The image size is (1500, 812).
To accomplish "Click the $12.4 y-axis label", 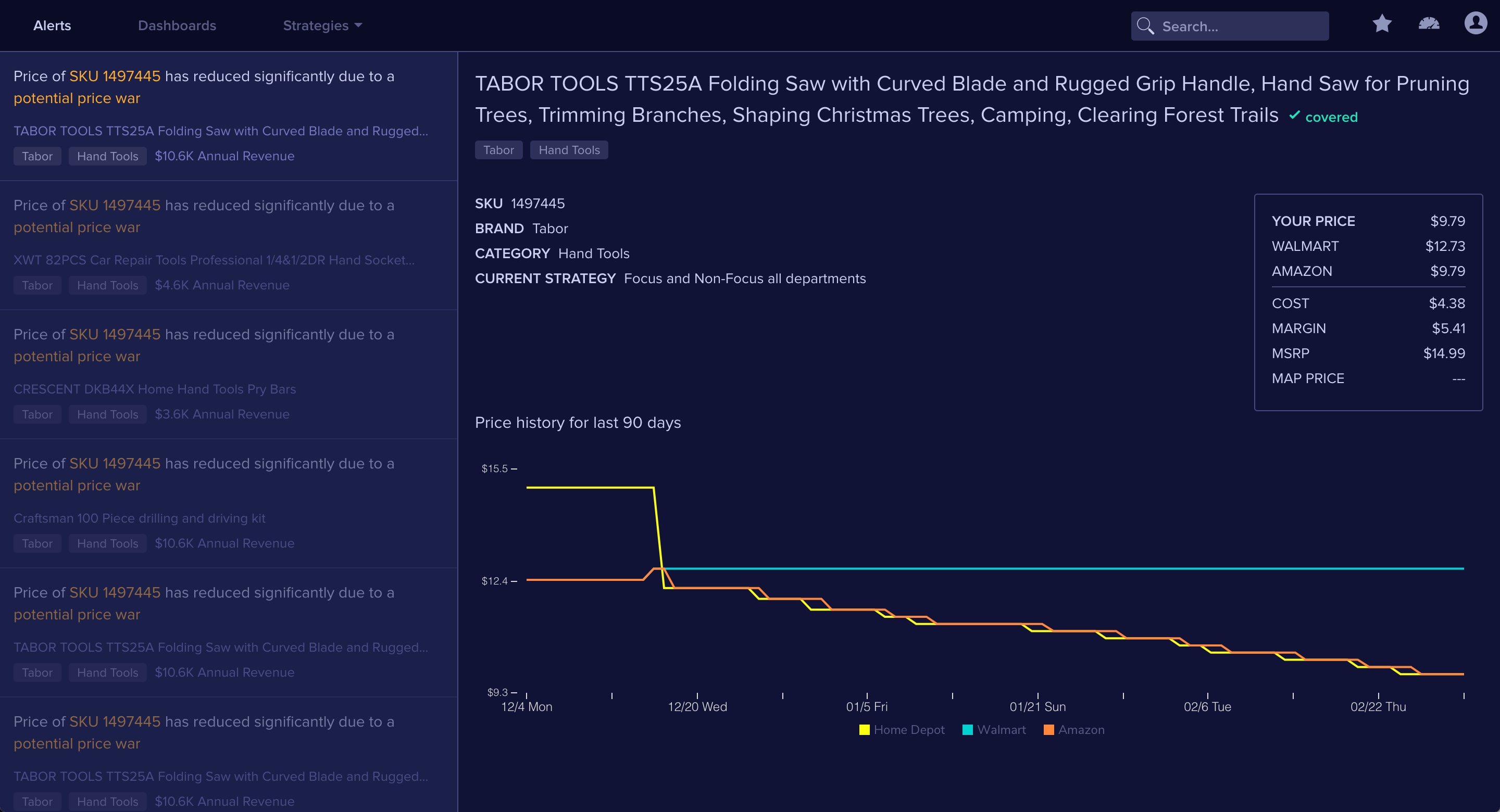I will click(494, 581).
